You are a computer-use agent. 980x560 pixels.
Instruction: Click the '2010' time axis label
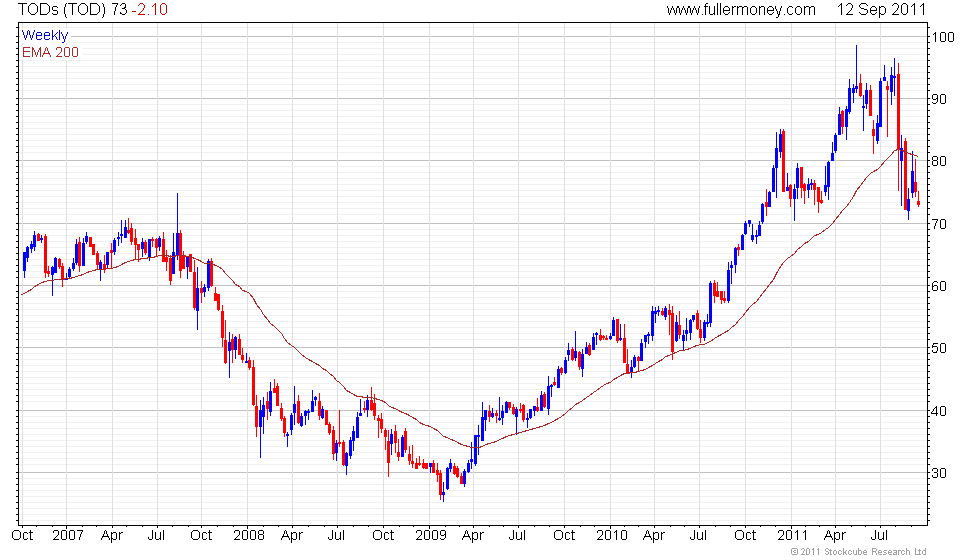(x=611, y=536)
